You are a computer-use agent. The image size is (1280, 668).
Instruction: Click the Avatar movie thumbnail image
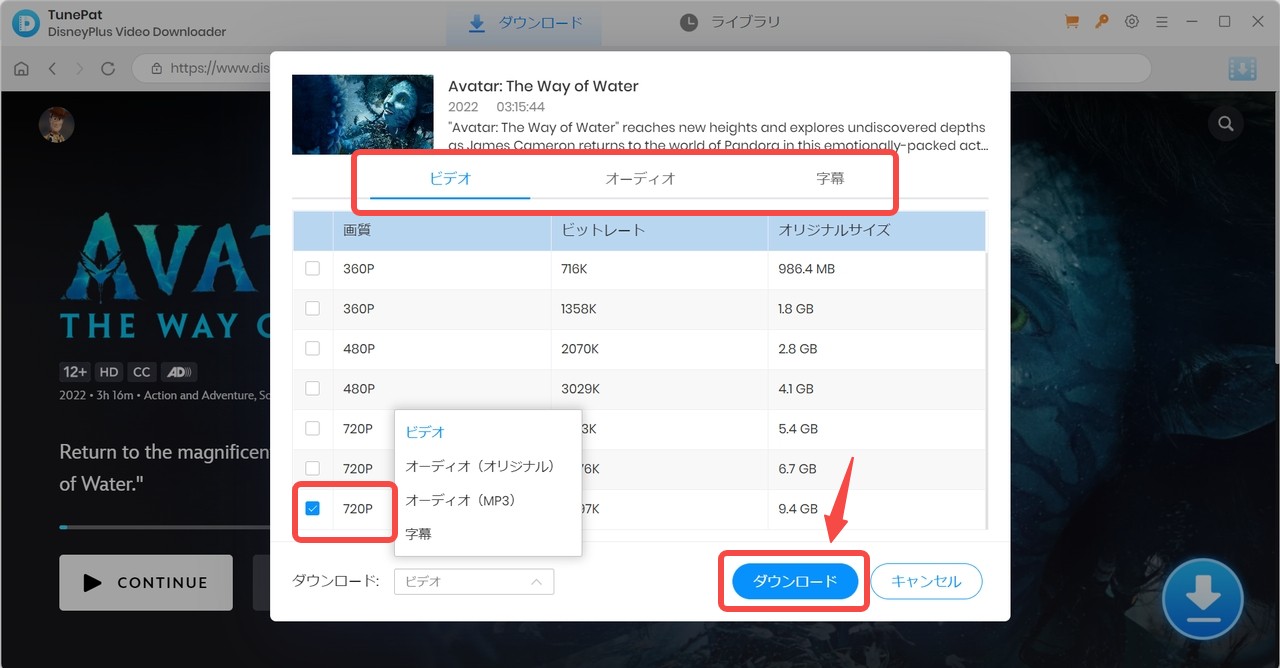pyautogui.click(x=362, y=114)
